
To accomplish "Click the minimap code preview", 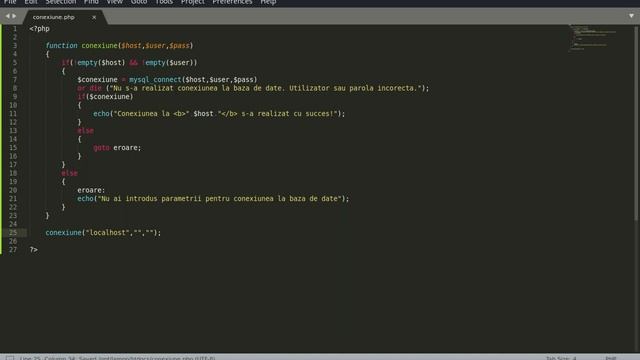I will pyautogui.click(x=593, y=38).
